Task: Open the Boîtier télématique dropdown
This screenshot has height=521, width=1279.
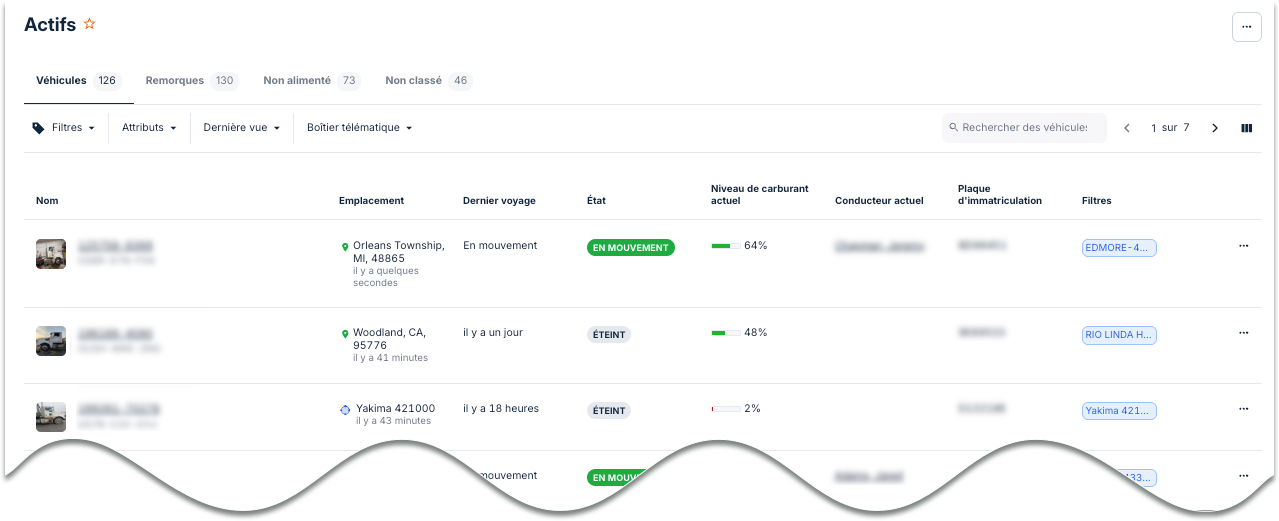Action: click(359, 128)
